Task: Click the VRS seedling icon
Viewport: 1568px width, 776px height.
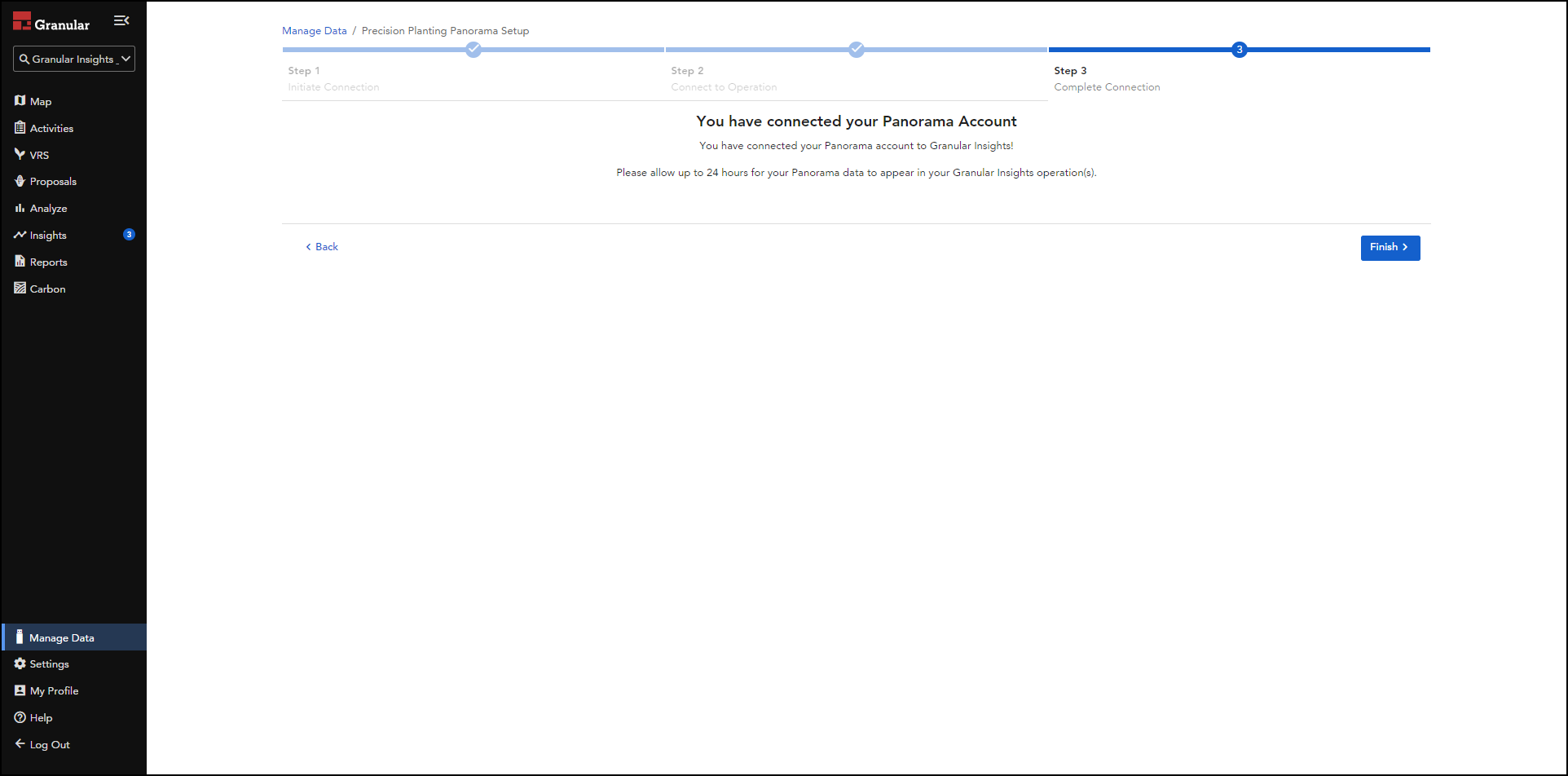Action: pyautogui.click(x=20, y=154)
